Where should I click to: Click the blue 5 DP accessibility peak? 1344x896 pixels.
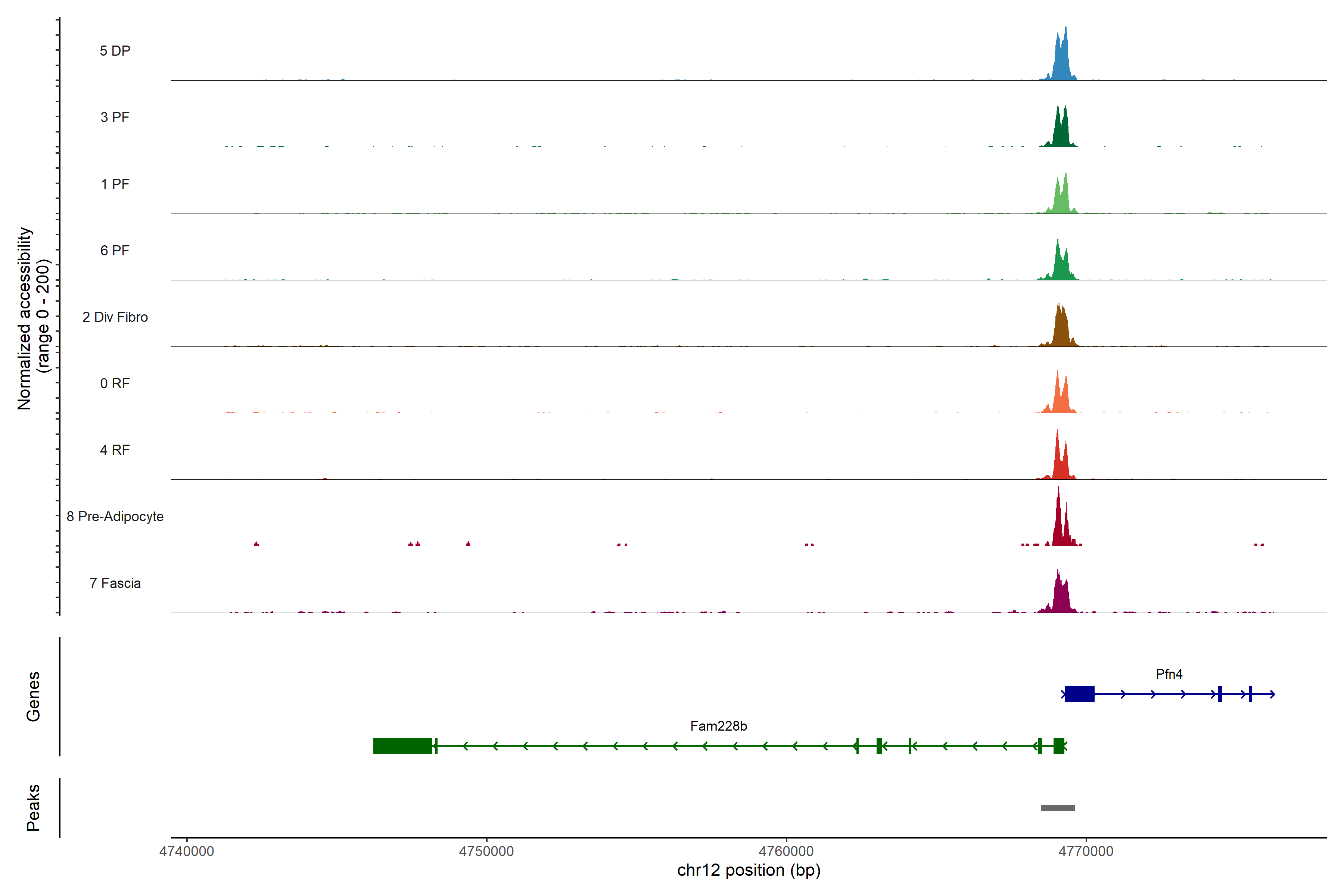coord(1061,63)
